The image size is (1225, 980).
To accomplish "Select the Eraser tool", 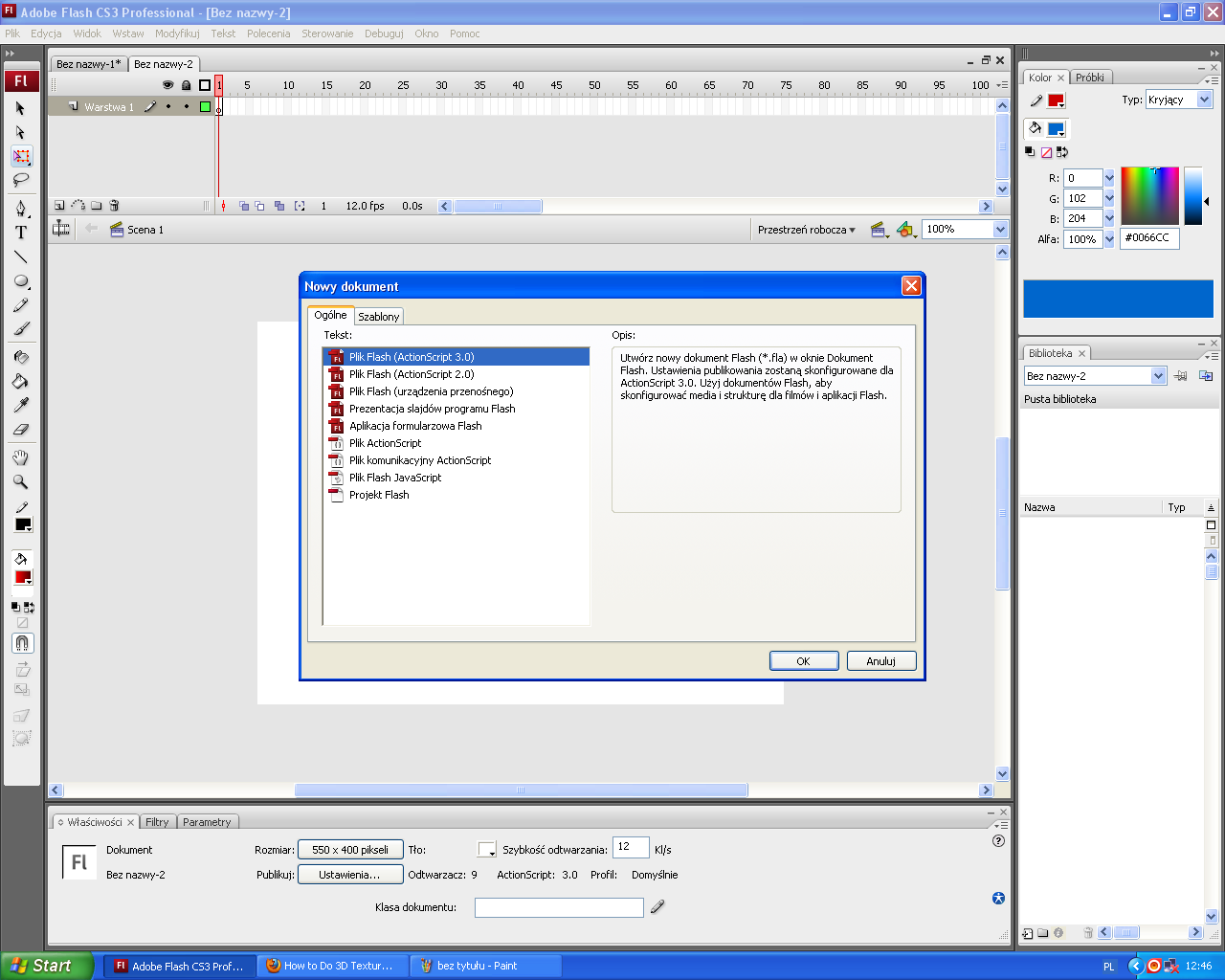I will (21, 429).
